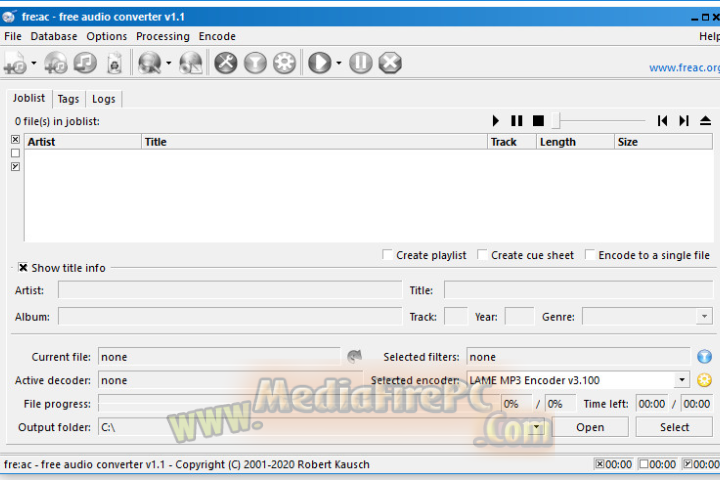Select all joblist entries checkbox icon
The width and height of the screenshot is (720, 480).
pyautogui.click(x=16, y=139)
